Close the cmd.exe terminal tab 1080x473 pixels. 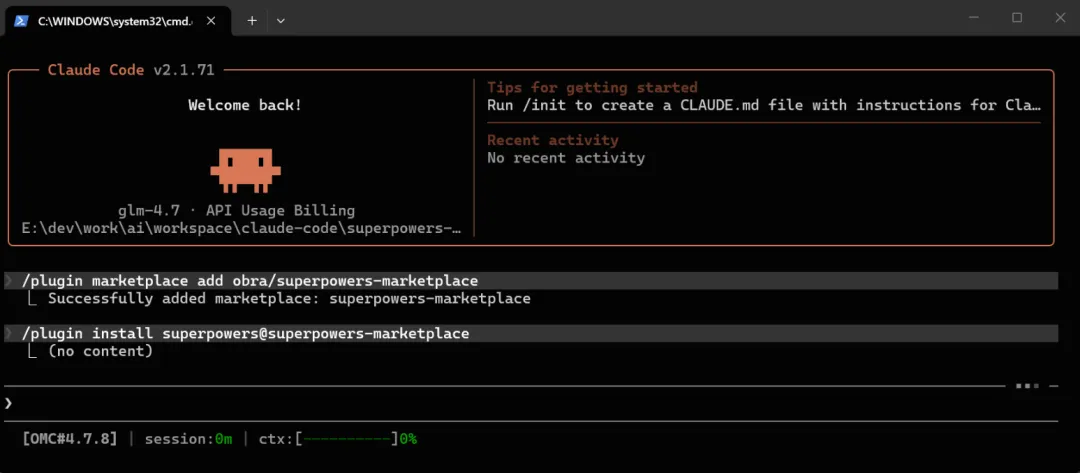point(211,21)
